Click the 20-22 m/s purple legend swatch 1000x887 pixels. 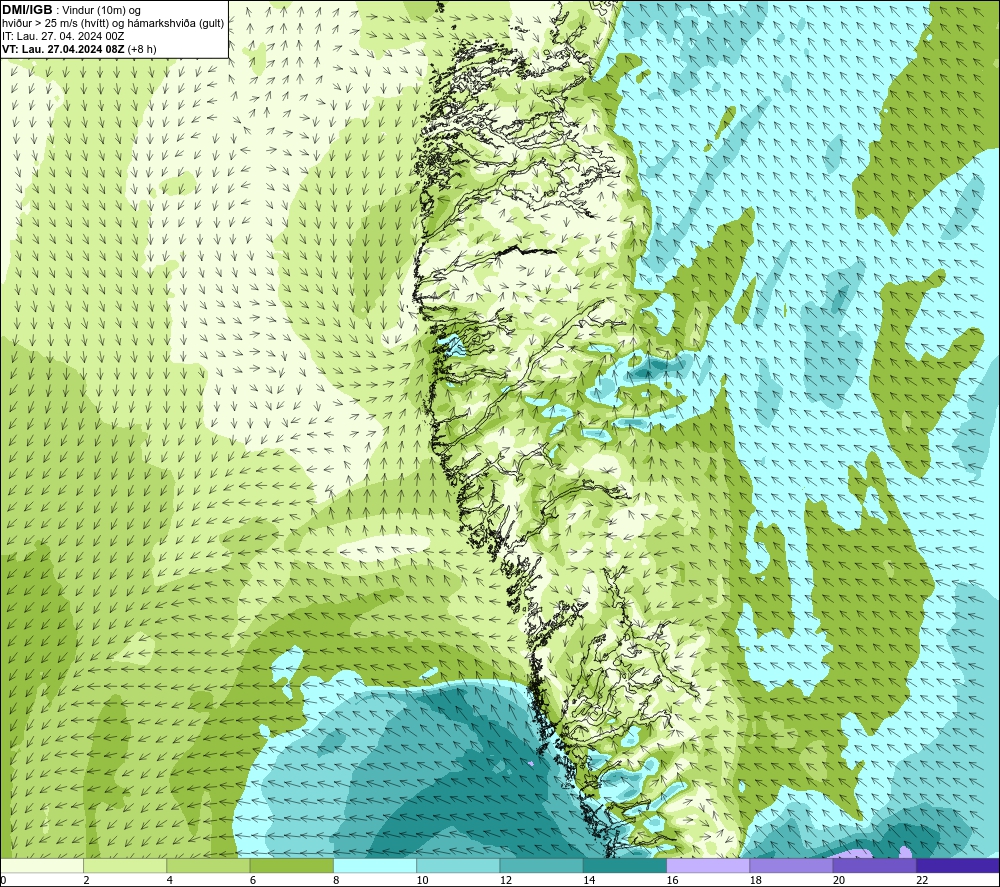874,865
